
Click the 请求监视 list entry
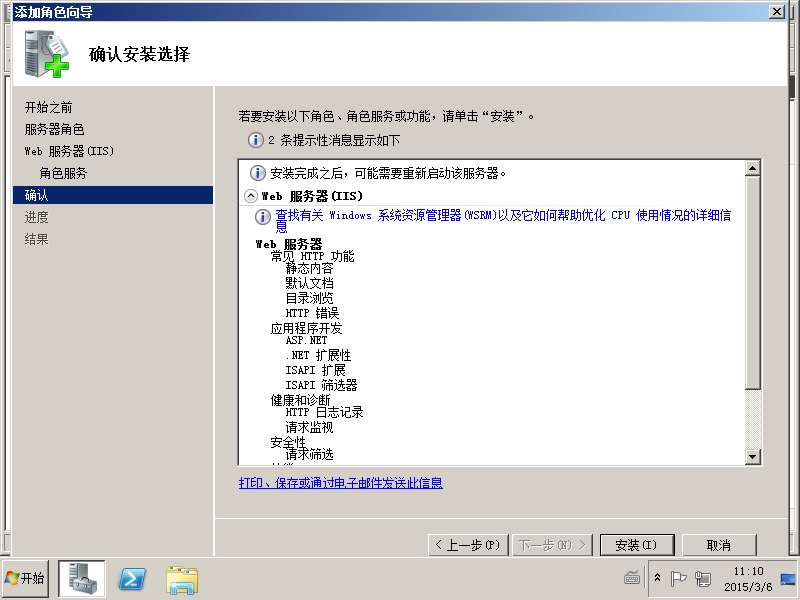pos(309,427)
